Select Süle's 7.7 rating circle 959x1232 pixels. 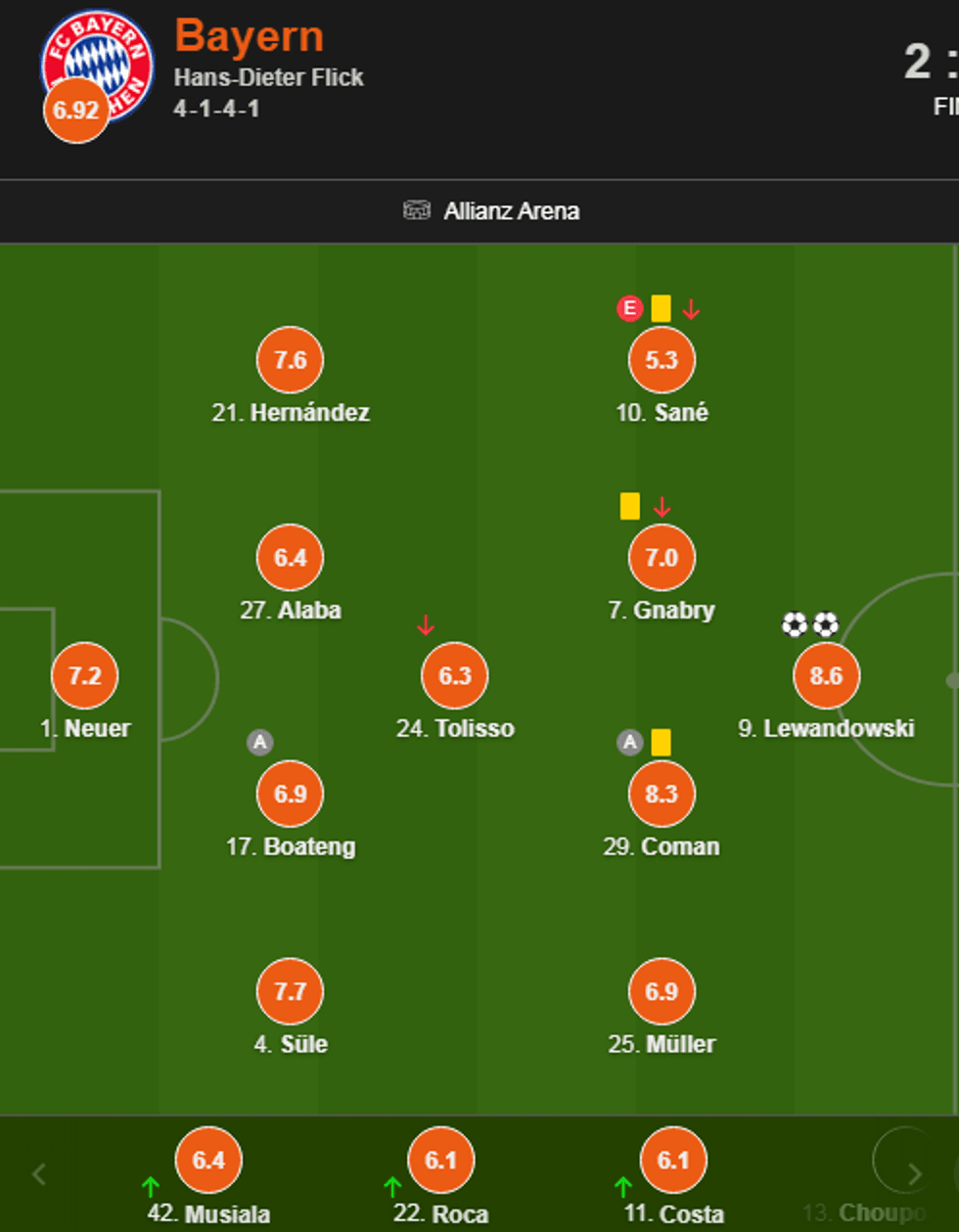tap(291, 991)
